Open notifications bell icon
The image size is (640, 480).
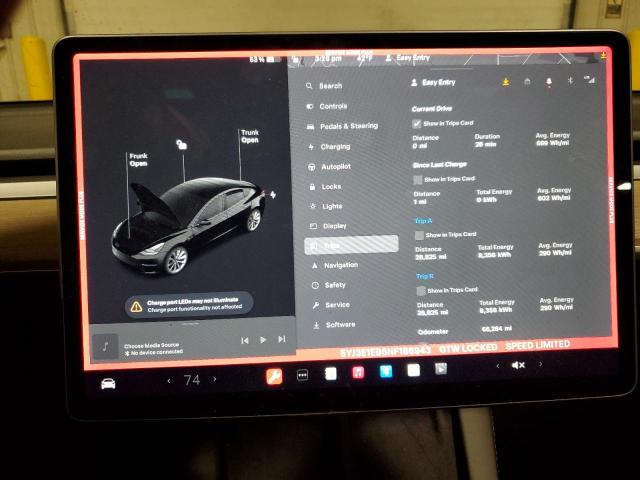coord(549,82)
